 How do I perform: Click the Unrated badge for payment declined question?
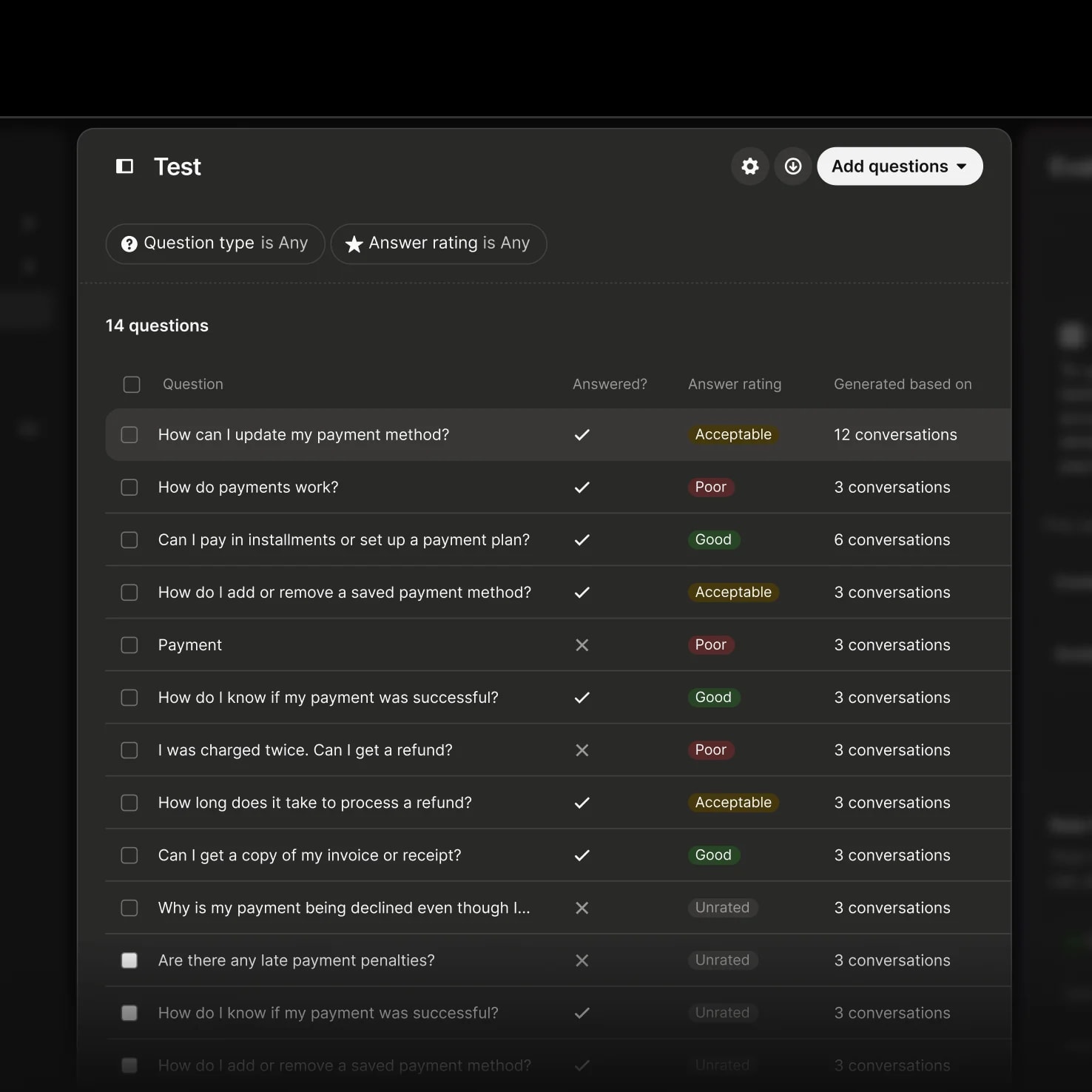(x=722, y=908)
